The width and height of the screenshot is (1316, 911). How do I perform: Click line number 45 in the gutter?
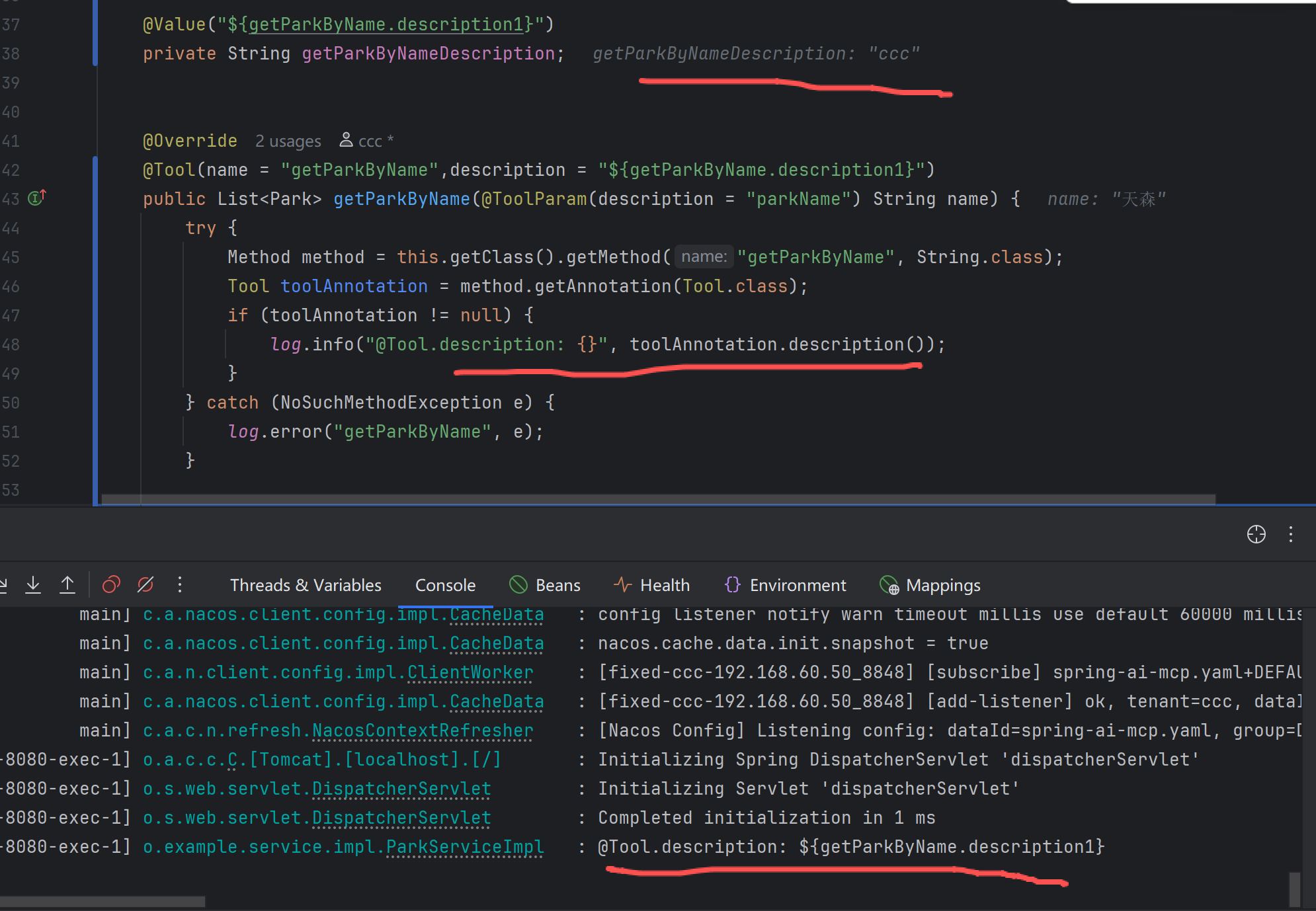[11, 257]
